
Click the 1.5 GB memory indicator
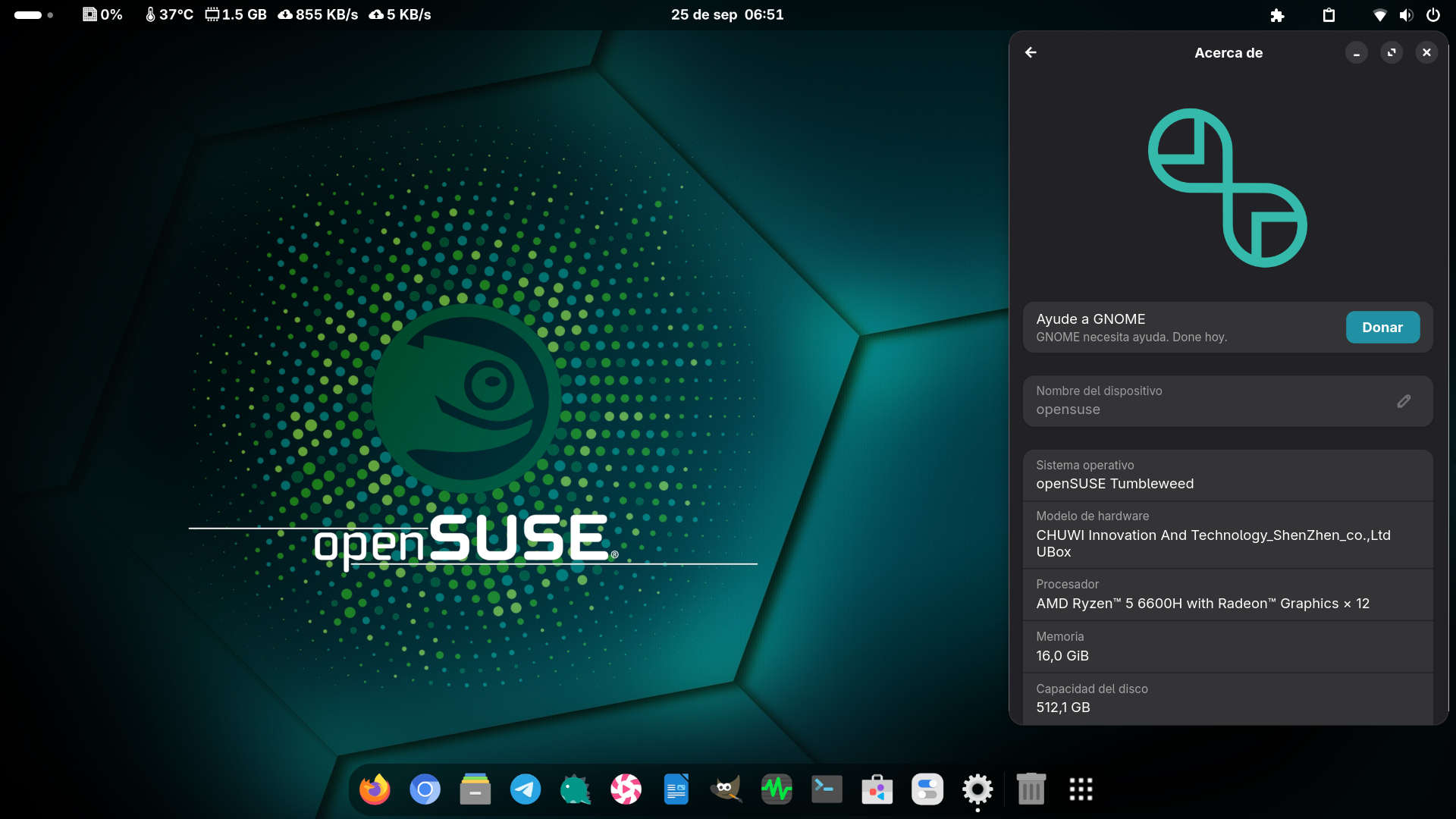click(236, 14)
